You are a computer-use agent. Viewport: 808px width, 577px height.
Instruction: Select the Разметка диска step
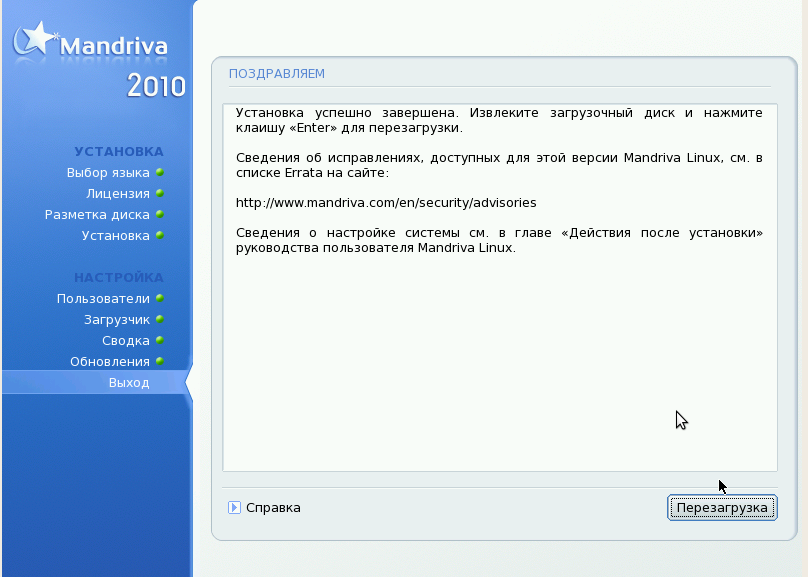(x=97, y=215)
